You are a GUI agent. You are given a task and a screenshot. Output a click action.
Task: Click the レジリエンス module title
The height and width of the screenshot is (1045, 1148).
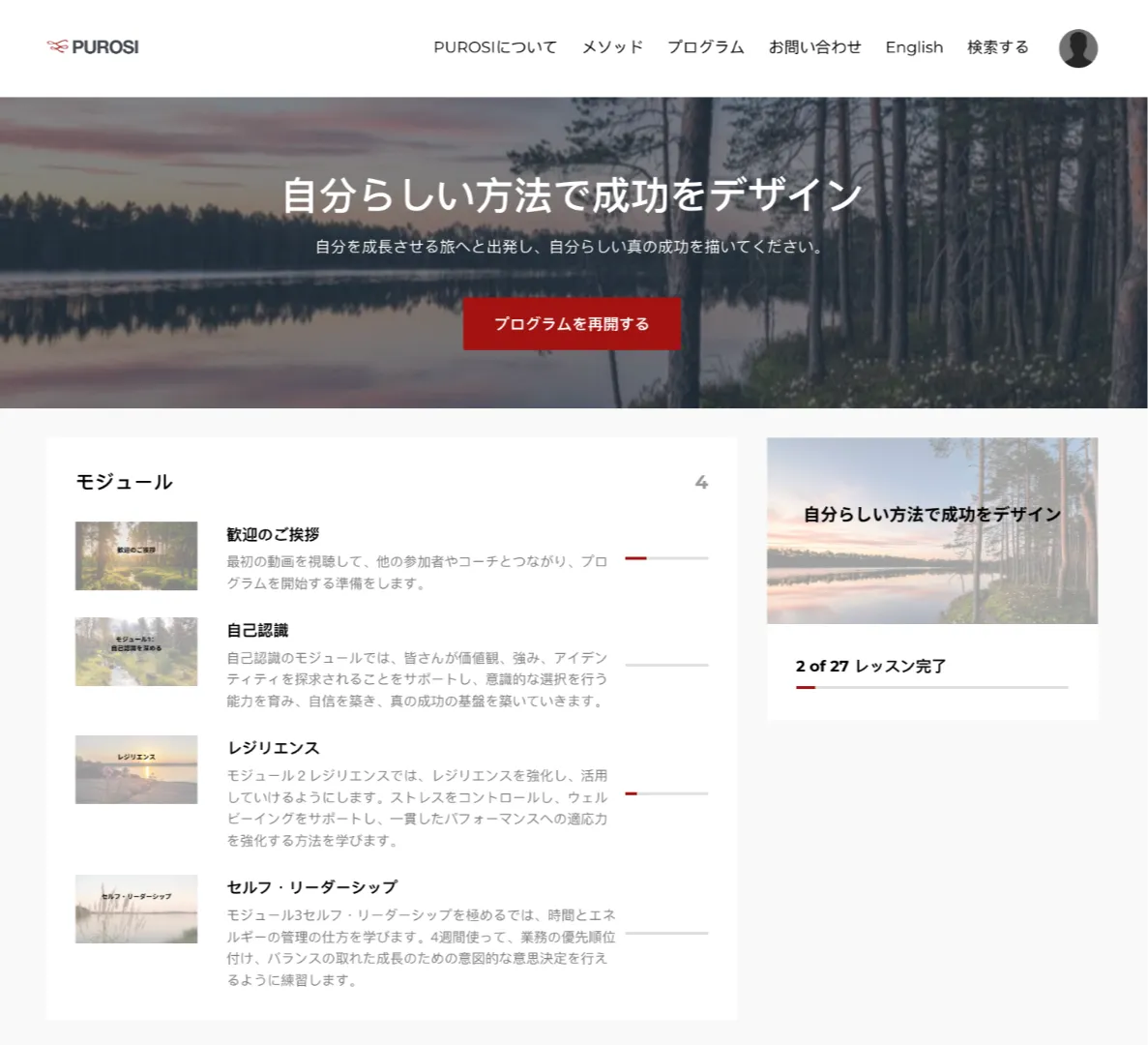coord(273,748)
